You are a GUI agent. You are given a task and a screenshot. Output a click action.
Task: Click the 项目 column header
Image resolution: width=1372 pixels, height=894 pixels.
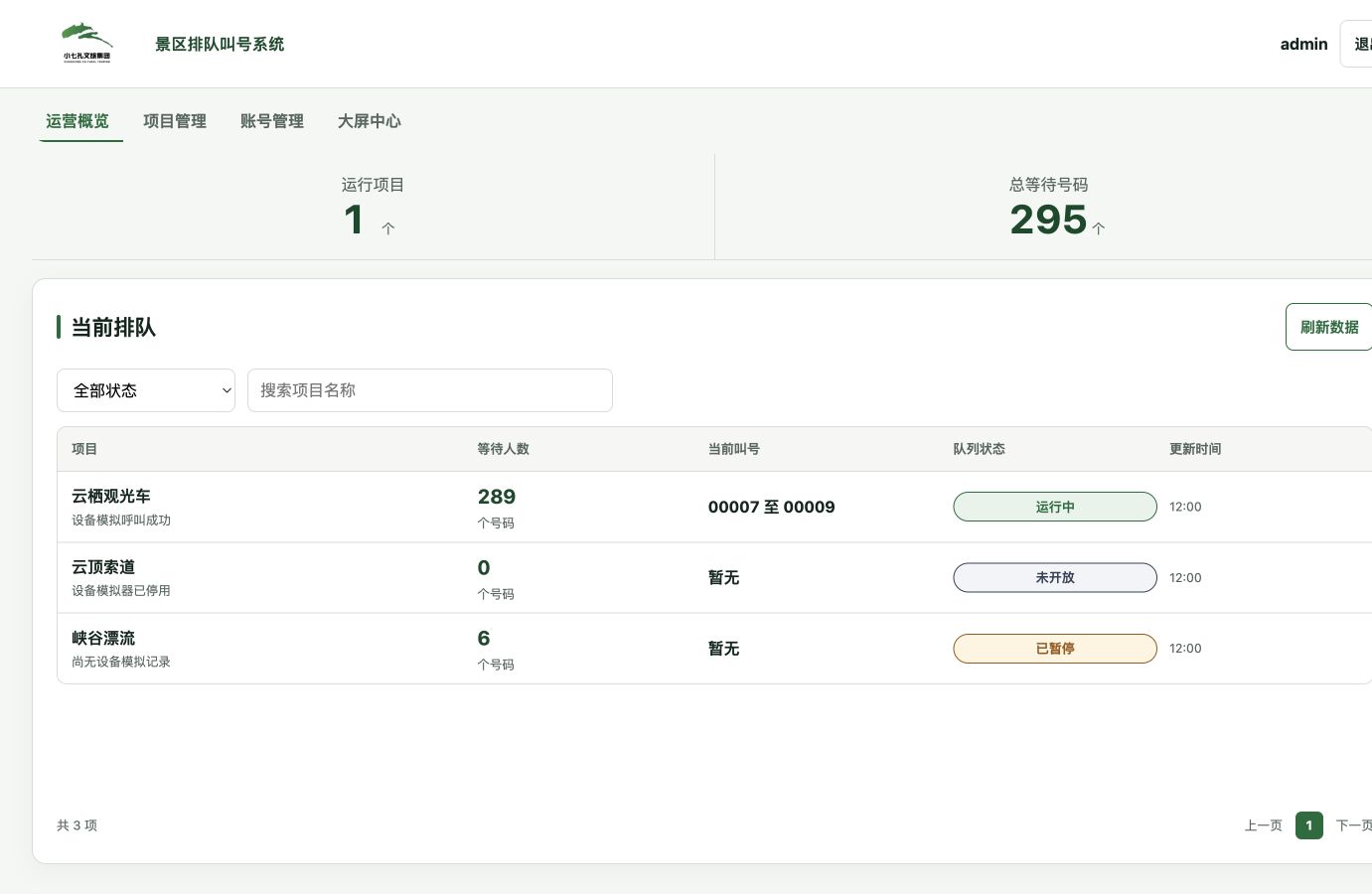[84, 449]
